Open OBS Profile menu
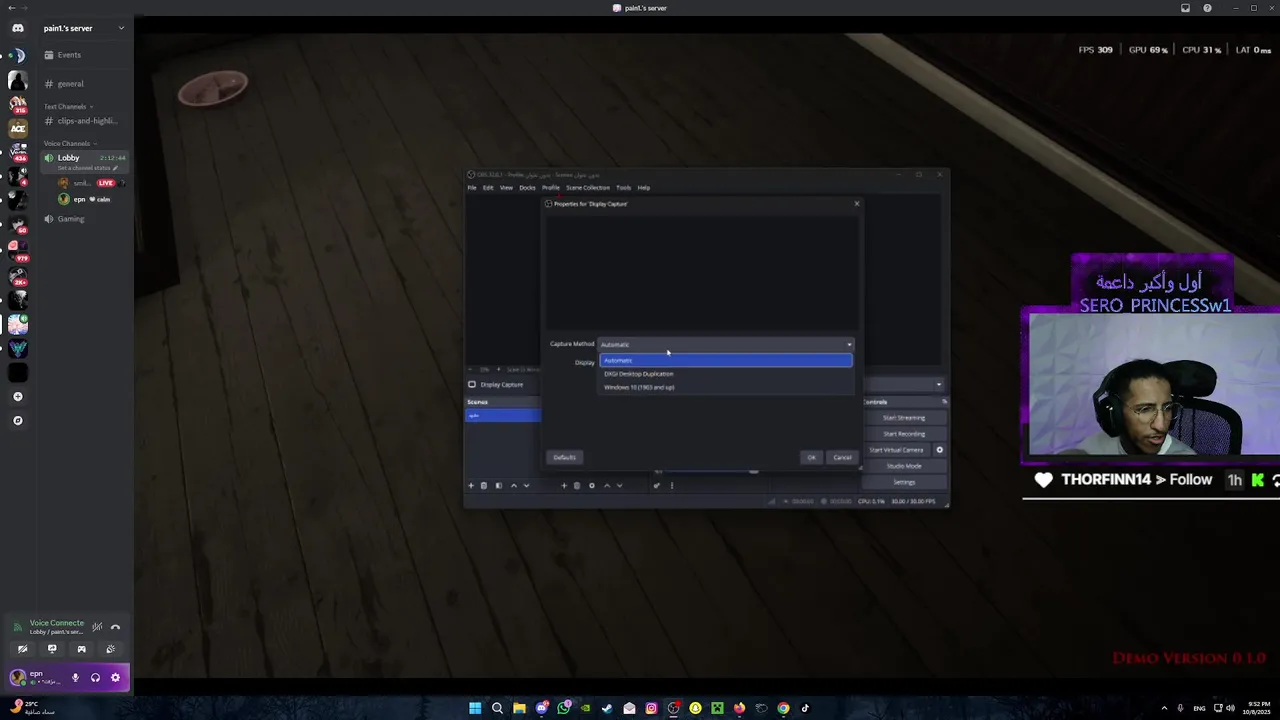The height and width of the screenshot is (720, 1280). [551, 188]
